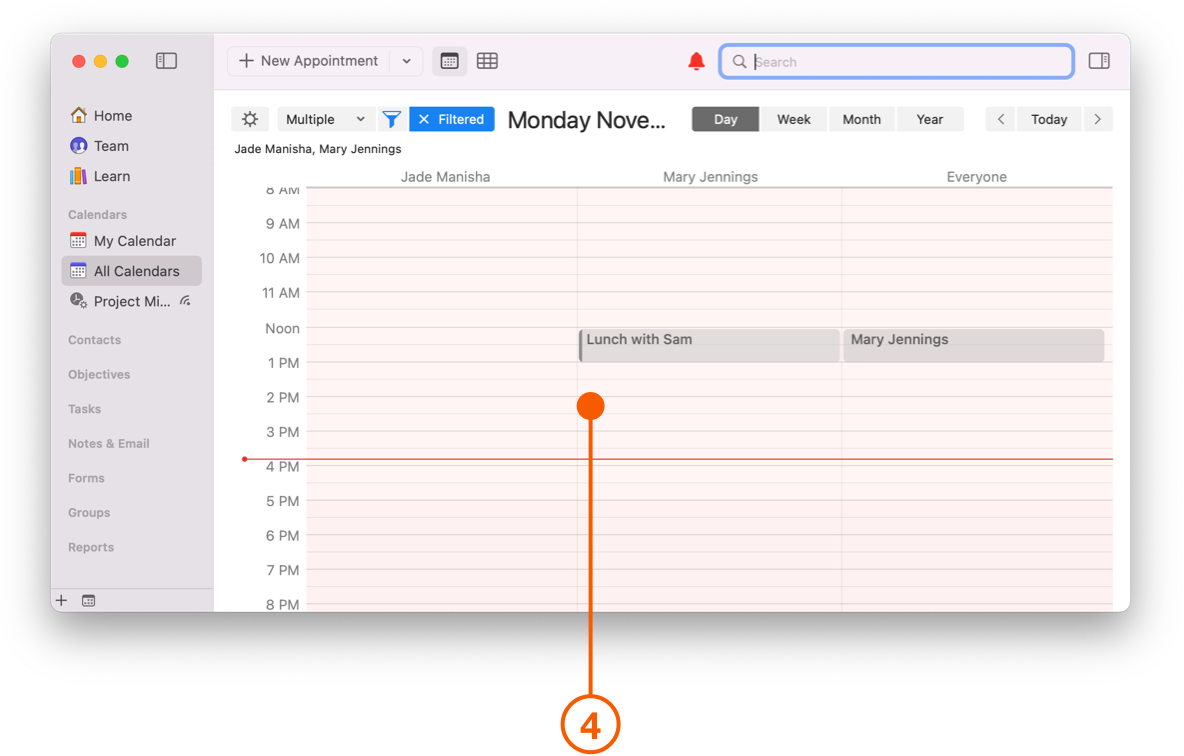Switch to grid view using the grid icon
Viewport: 1184px width, 756px height.
(487, 61)
